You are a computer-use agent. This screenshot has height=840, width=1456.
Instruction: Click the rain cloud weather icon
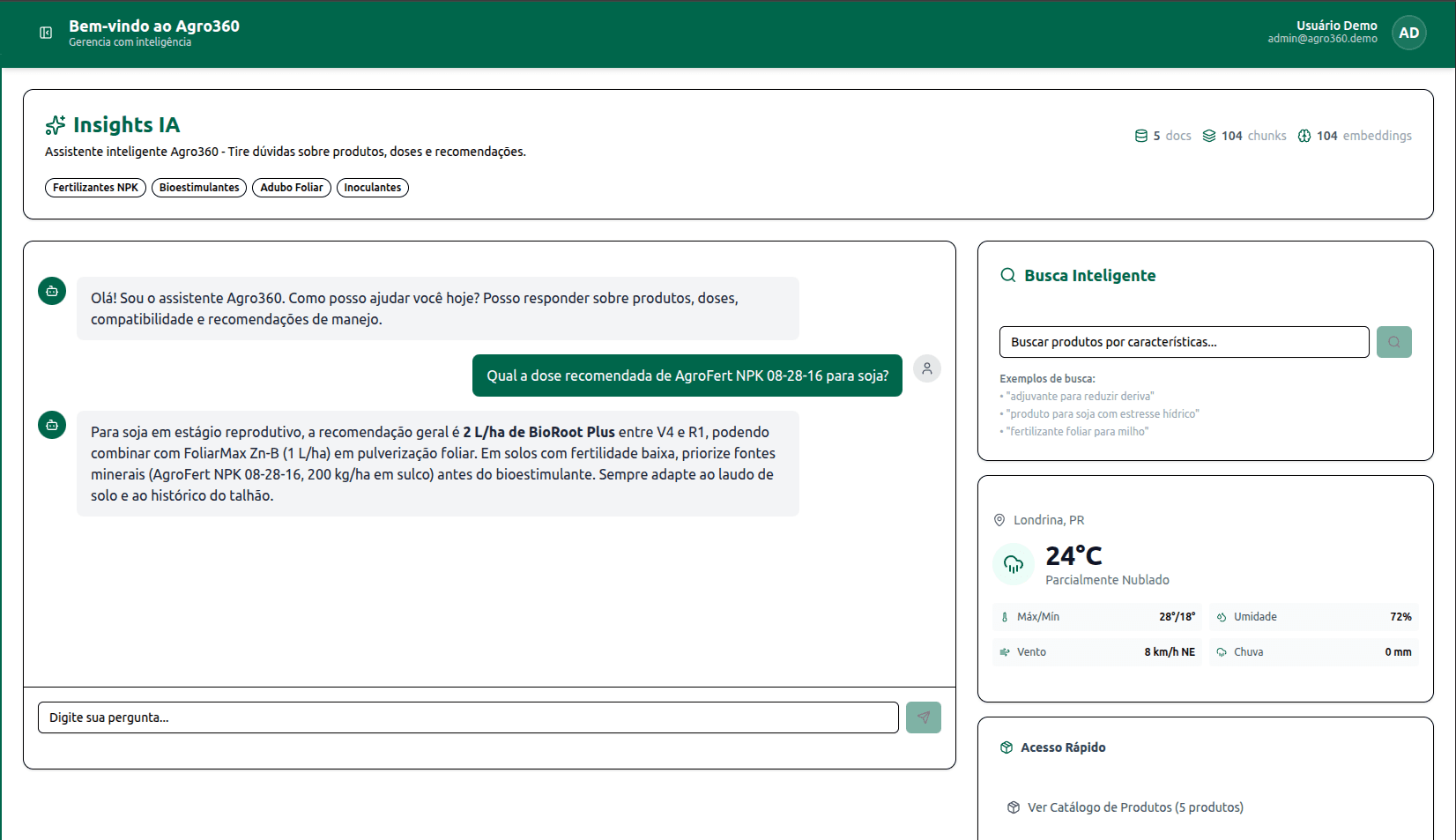coord(1014,564)
